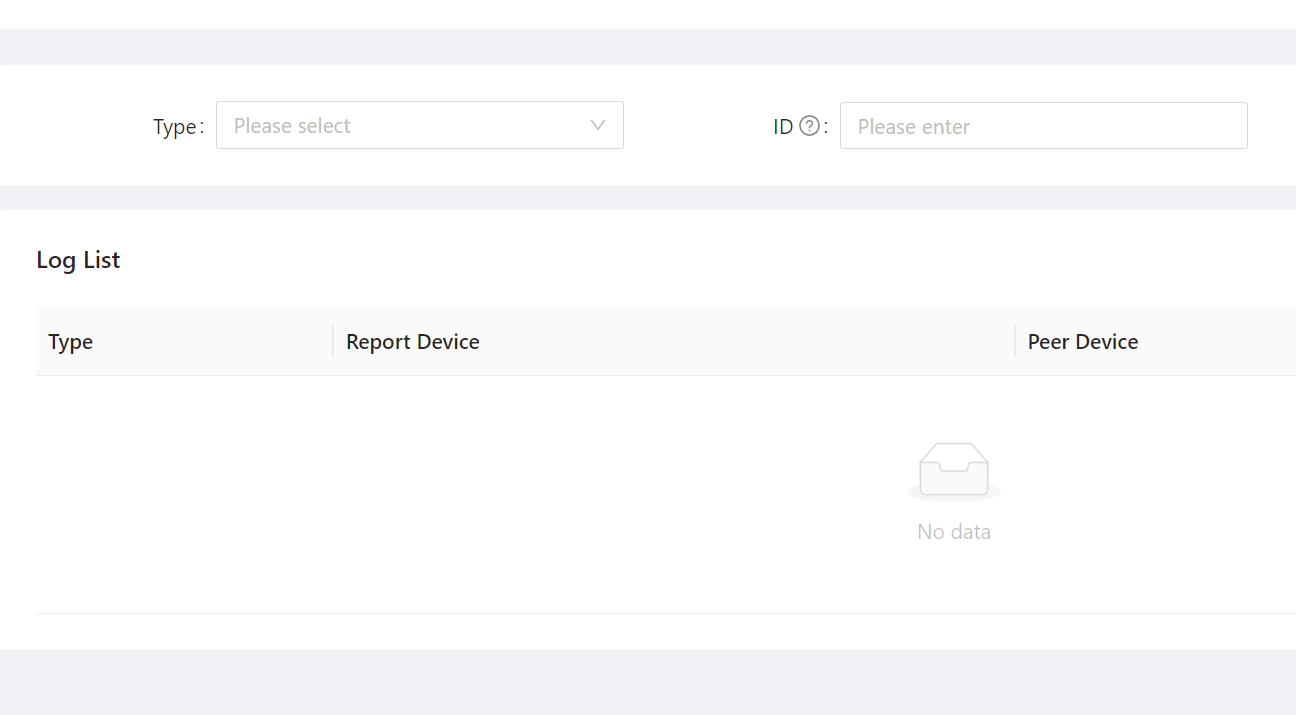The width and height of the screenshot is (1296, 715).
Task: Click the Type label before the selector
Action: coord(175,126)
